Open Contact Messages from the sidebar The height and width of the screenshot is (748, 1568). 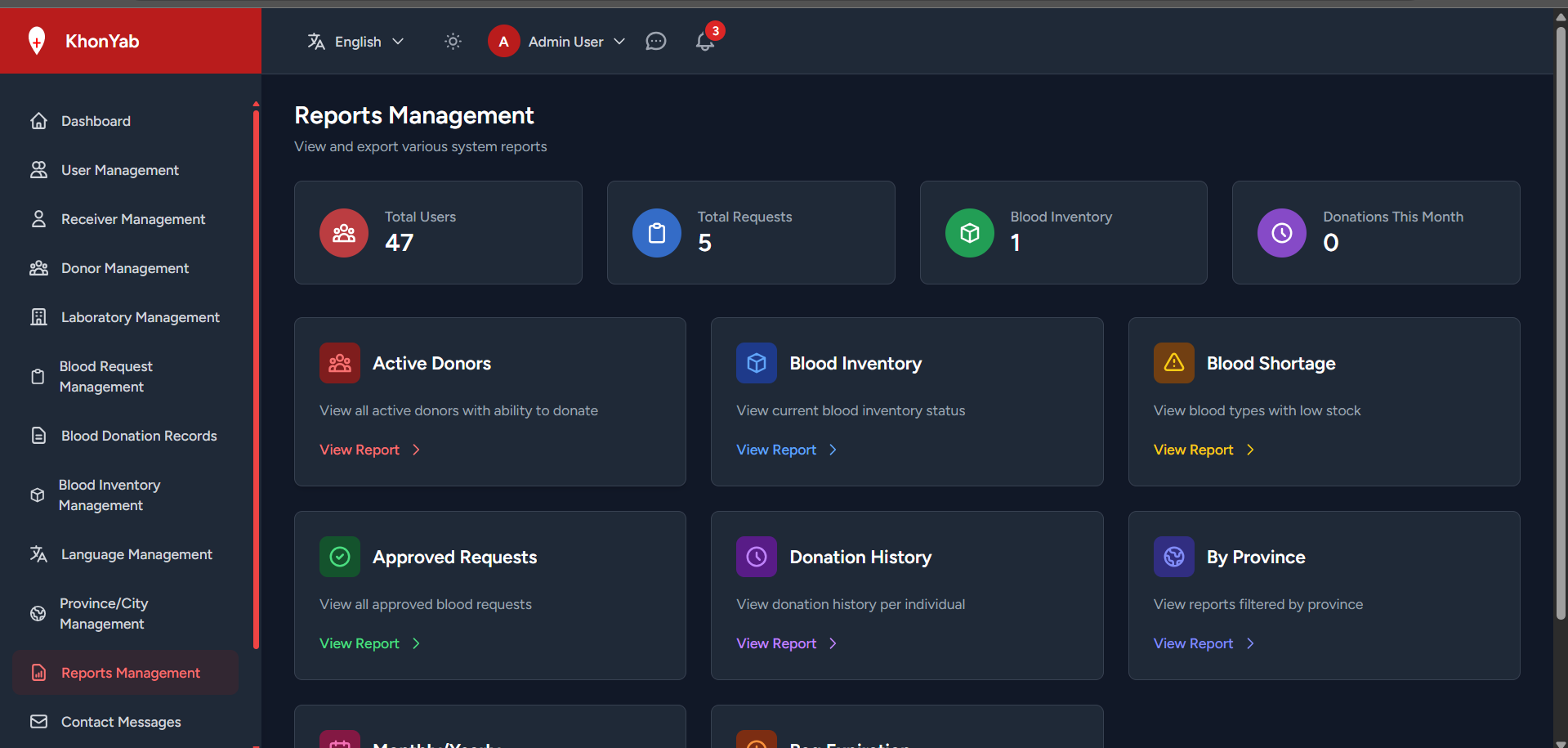tap(125, 722)
